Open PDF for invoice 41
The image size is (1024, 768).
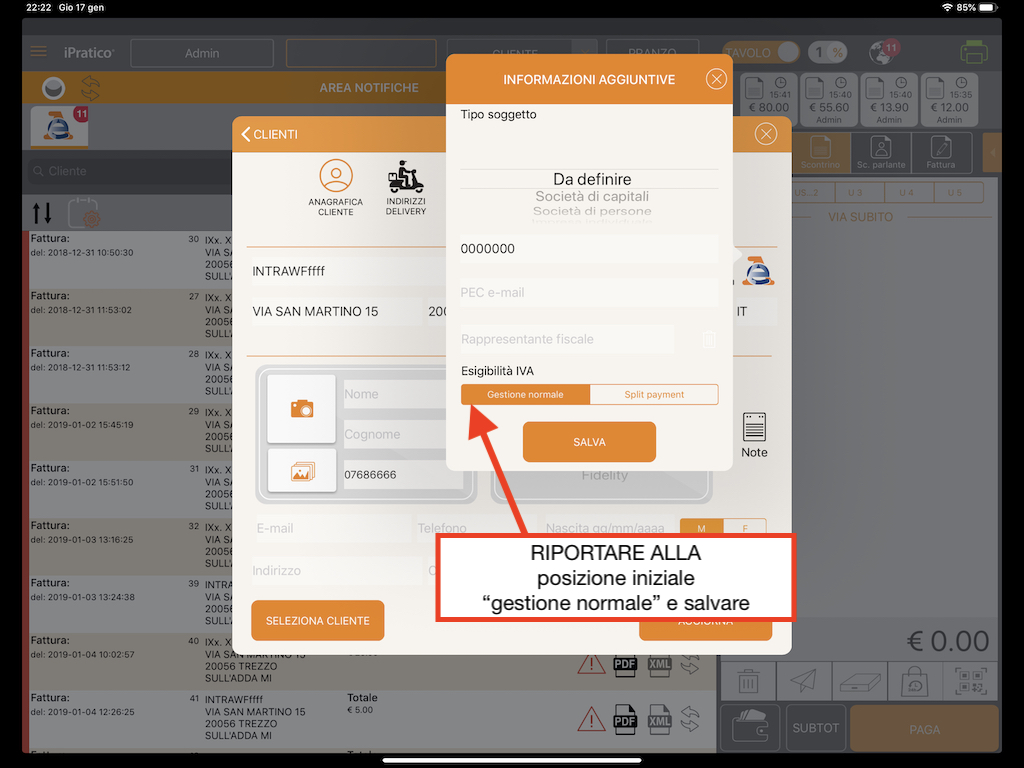click(625, 720)
